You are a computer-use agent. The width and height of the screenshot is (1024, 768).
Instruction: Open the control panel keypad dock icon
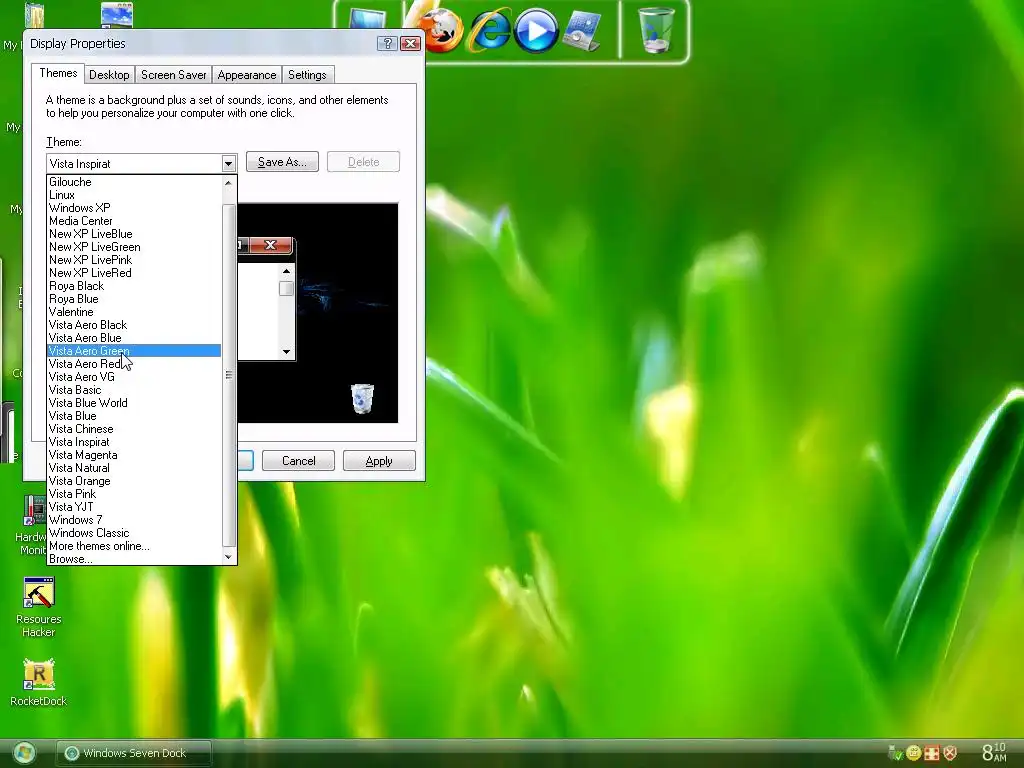click(x=581, y=31)
